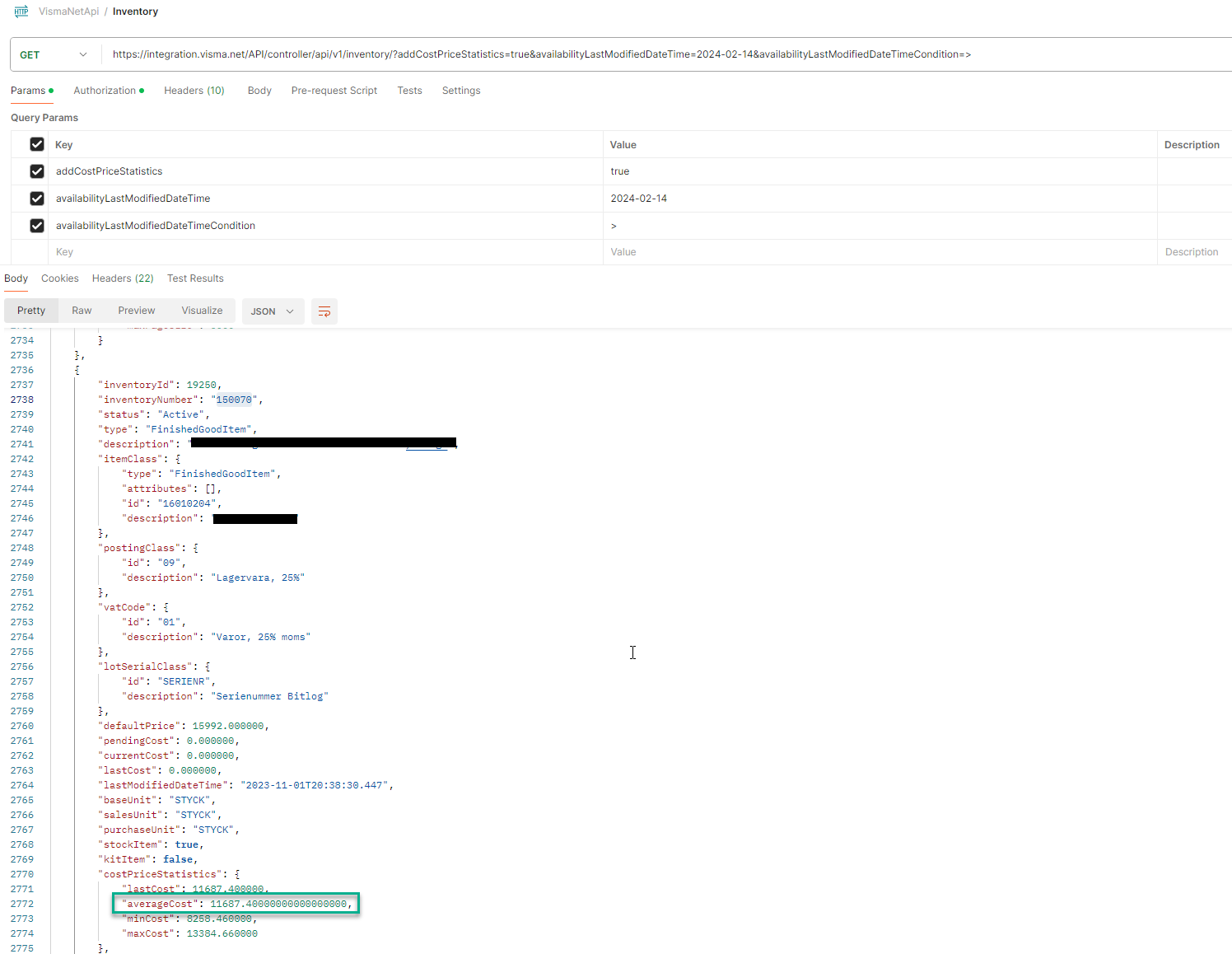Open the Test Results tab

pos(195,278)
